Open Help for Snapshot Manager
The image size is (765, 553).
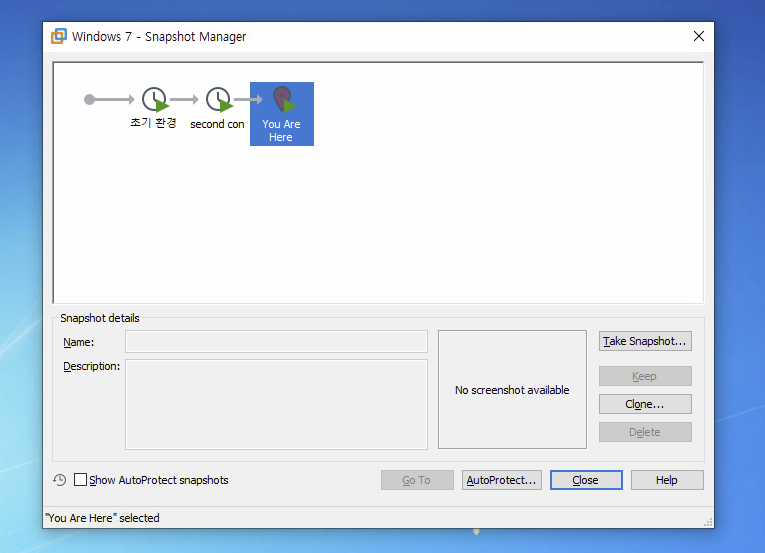point(667,480)
